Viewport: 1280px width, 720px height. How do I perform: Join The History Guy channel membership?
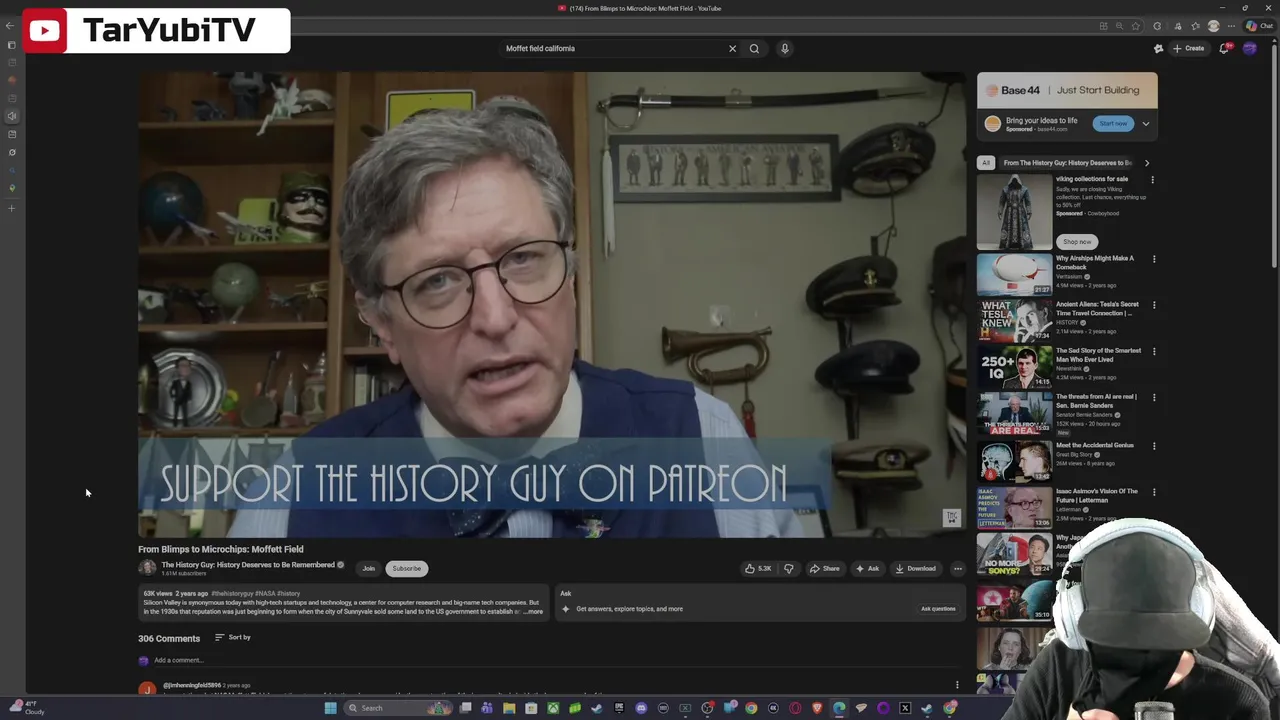tap(368, 568)
